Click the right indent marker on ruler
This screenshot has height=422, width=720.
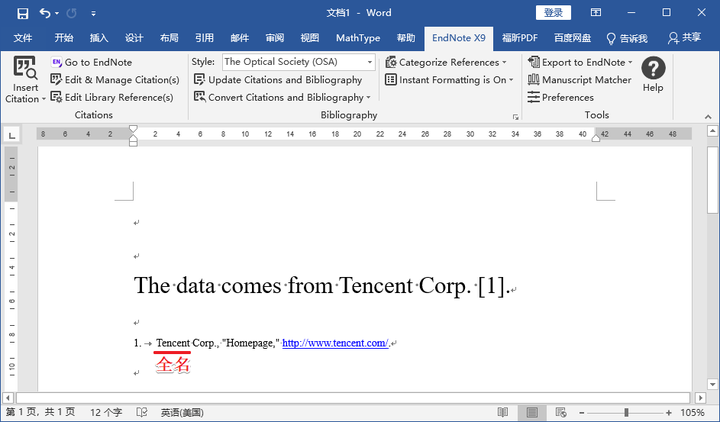click(596, 139)
